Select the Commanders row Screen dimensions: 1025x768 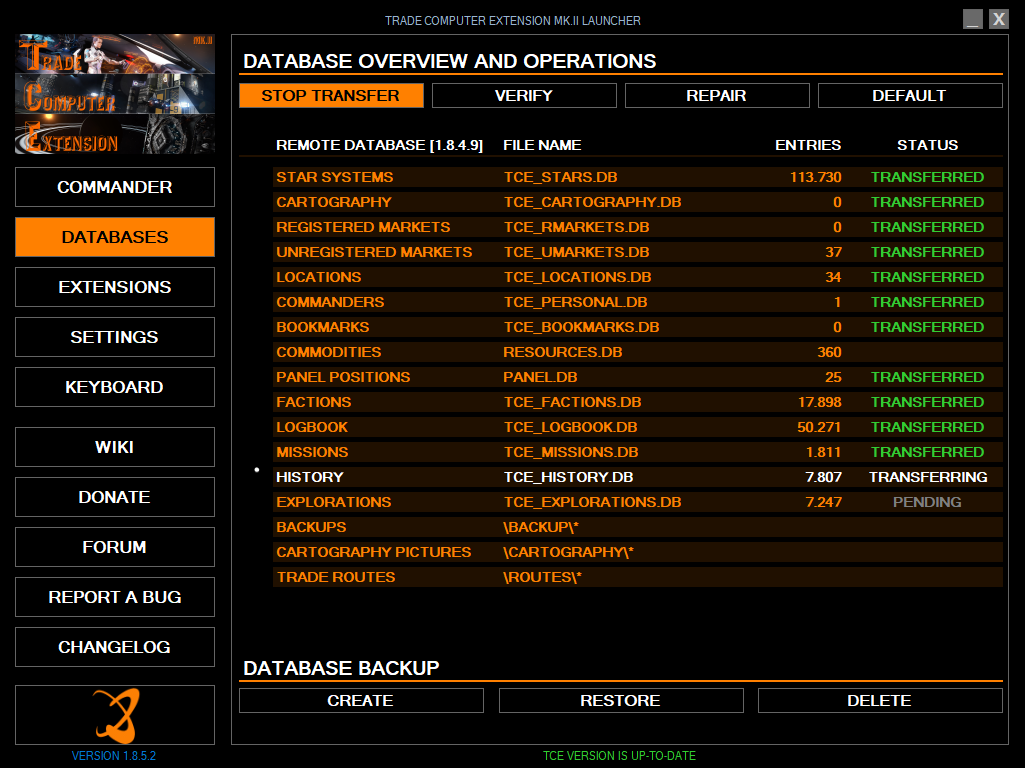coord(637,302)
